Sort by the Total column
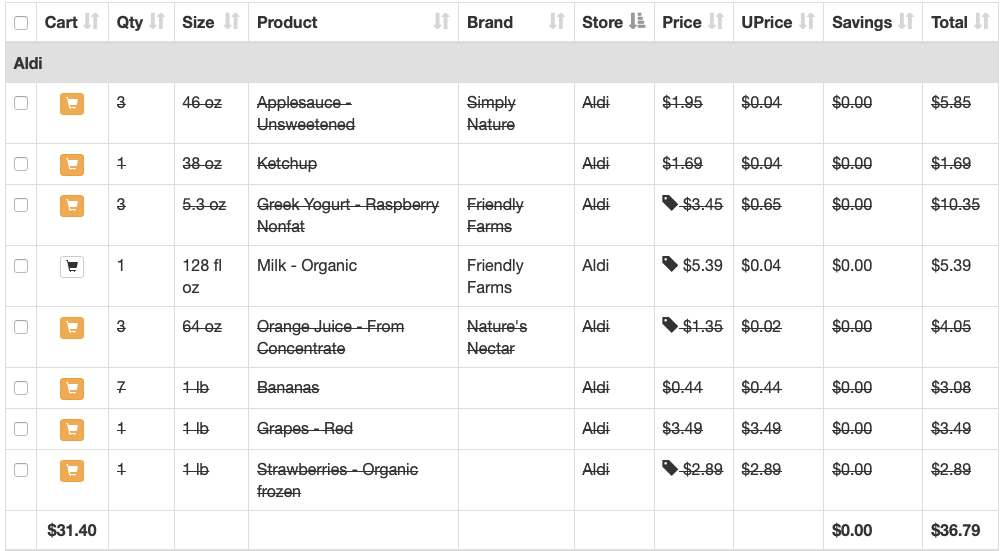 click(960, 22)
